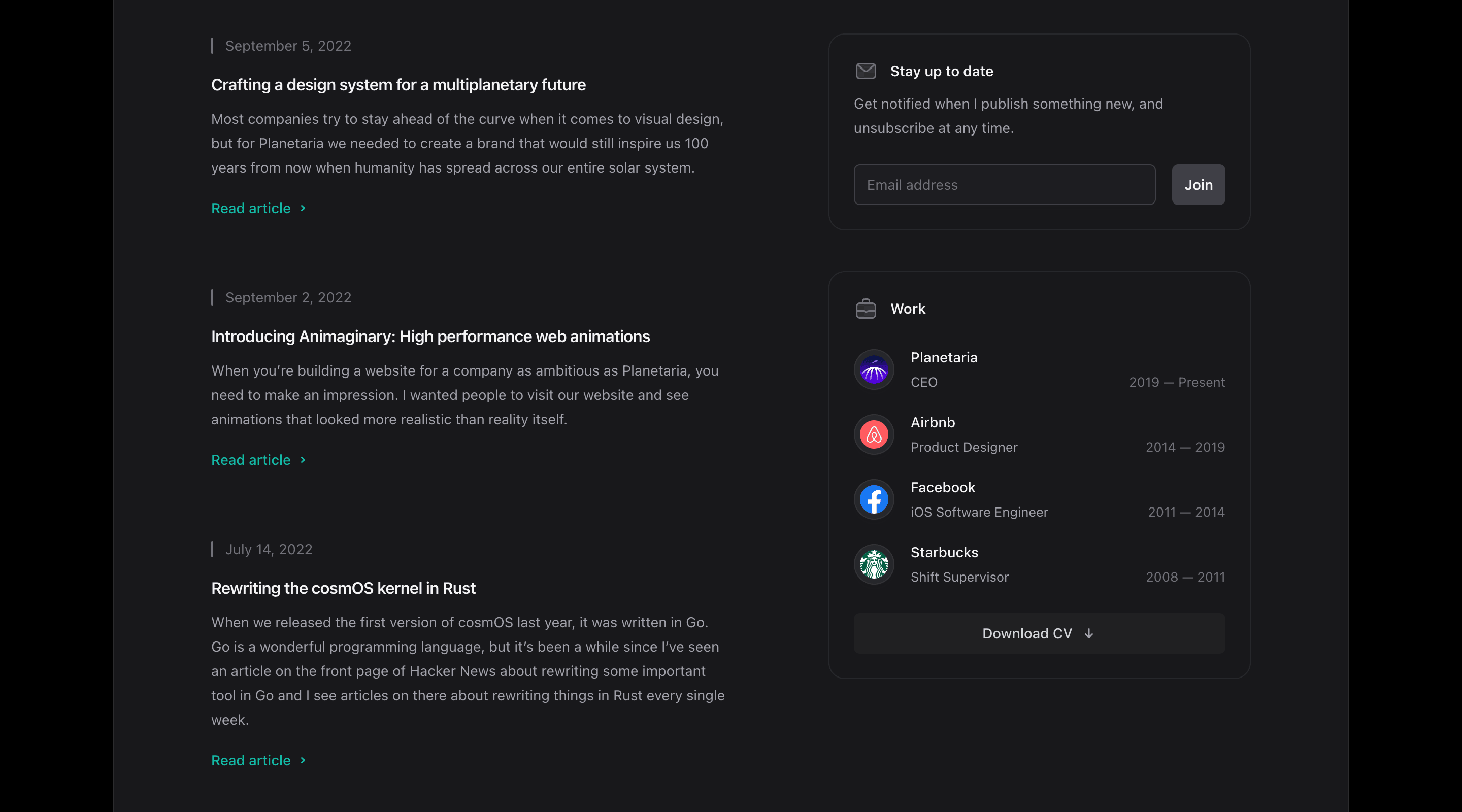The width and height of the screenshot is (1462, 812).
Task: Click the September 5, 2022 date label
Action: point(288,45)
